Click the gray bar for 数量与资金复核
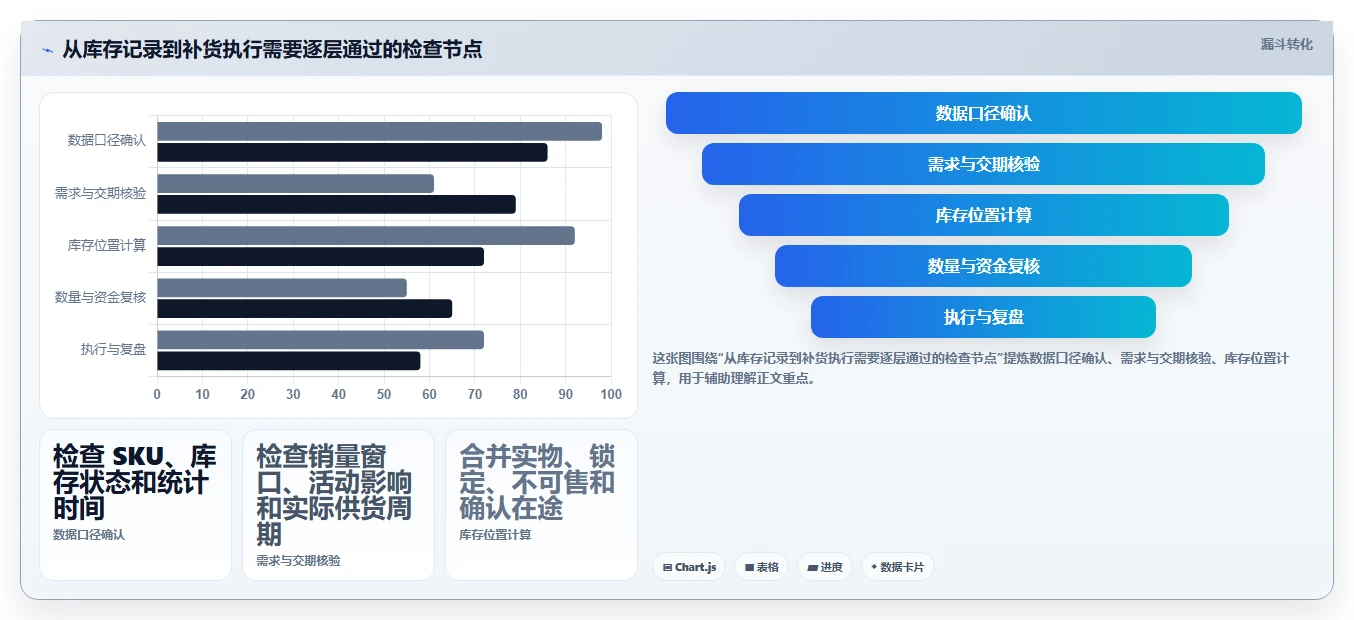Screen dimensions: 1354x620 [x=282, y=288]
